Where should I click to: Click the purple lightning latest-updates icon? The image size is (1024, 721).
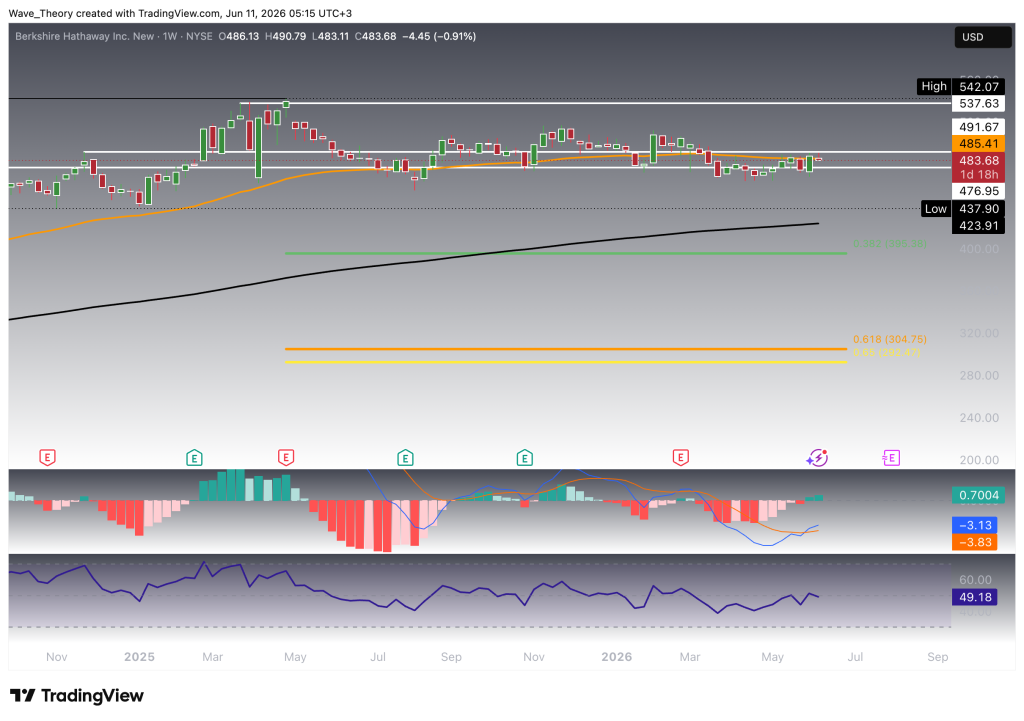817,458
